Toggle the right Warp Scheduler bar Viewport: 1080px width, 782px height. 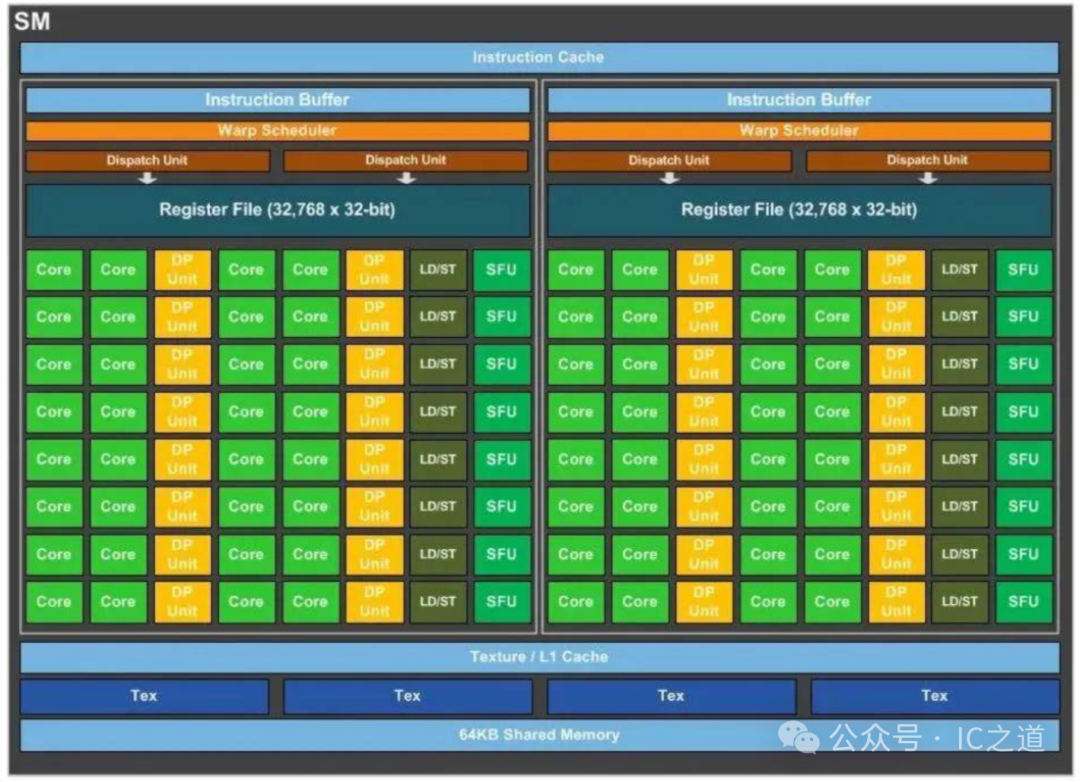click(x=798, y=130)
